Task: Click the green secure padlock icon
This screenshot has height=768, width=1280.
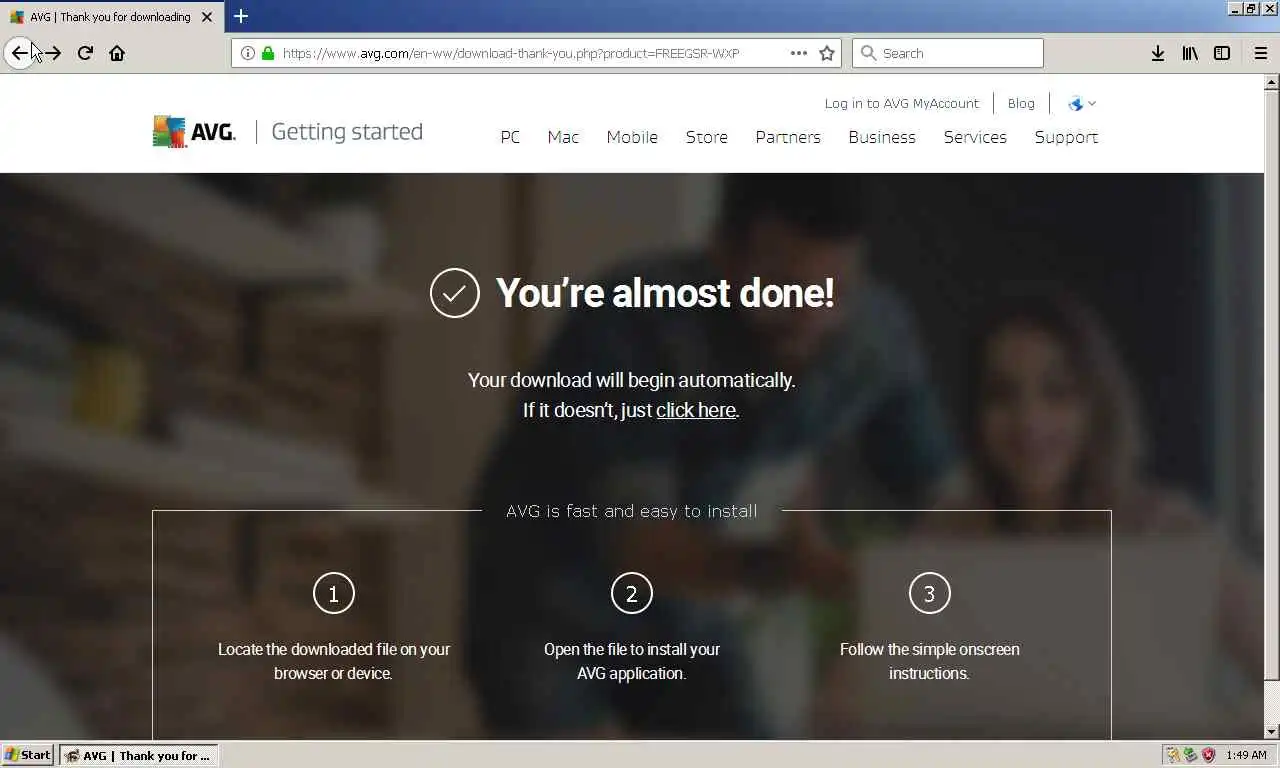Action: (x=267, y=53)
